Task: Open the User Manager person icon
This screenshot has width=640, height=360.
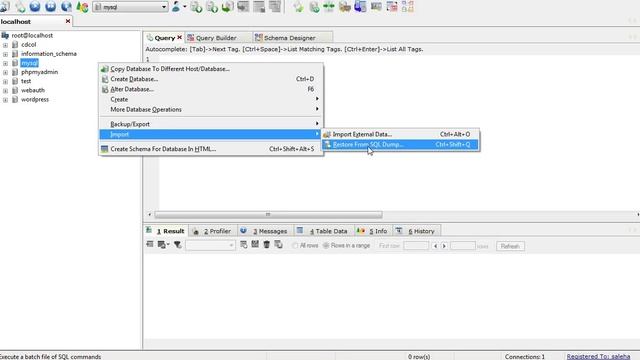Action: click(x=176, y=7)
